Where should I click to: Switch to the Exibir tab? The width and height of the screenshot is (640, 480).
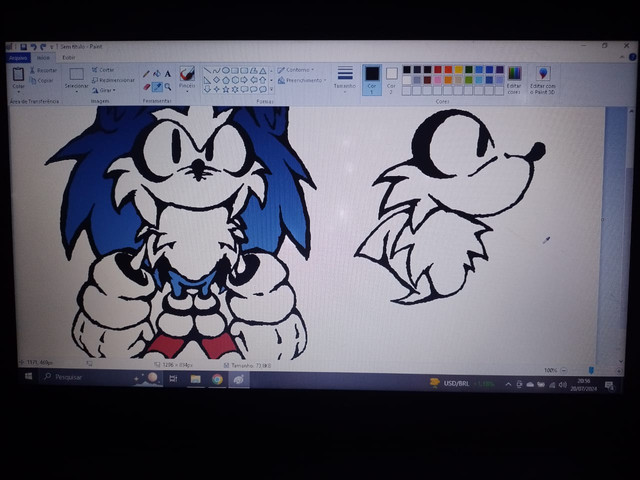point(69,58)
